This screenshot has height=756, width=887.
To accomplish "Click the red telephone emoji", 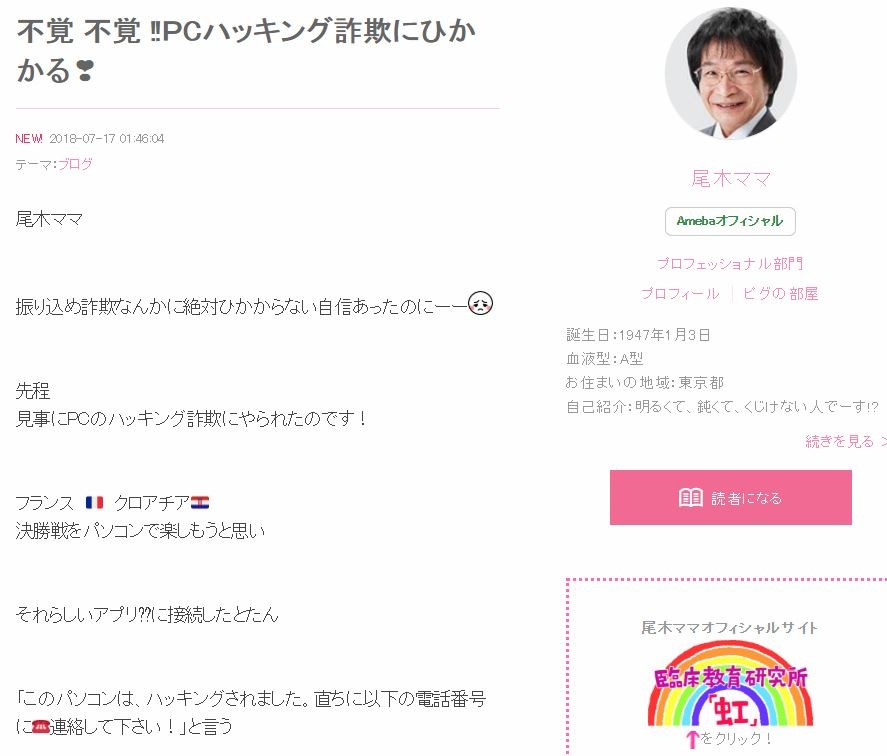I will (40, 727).
